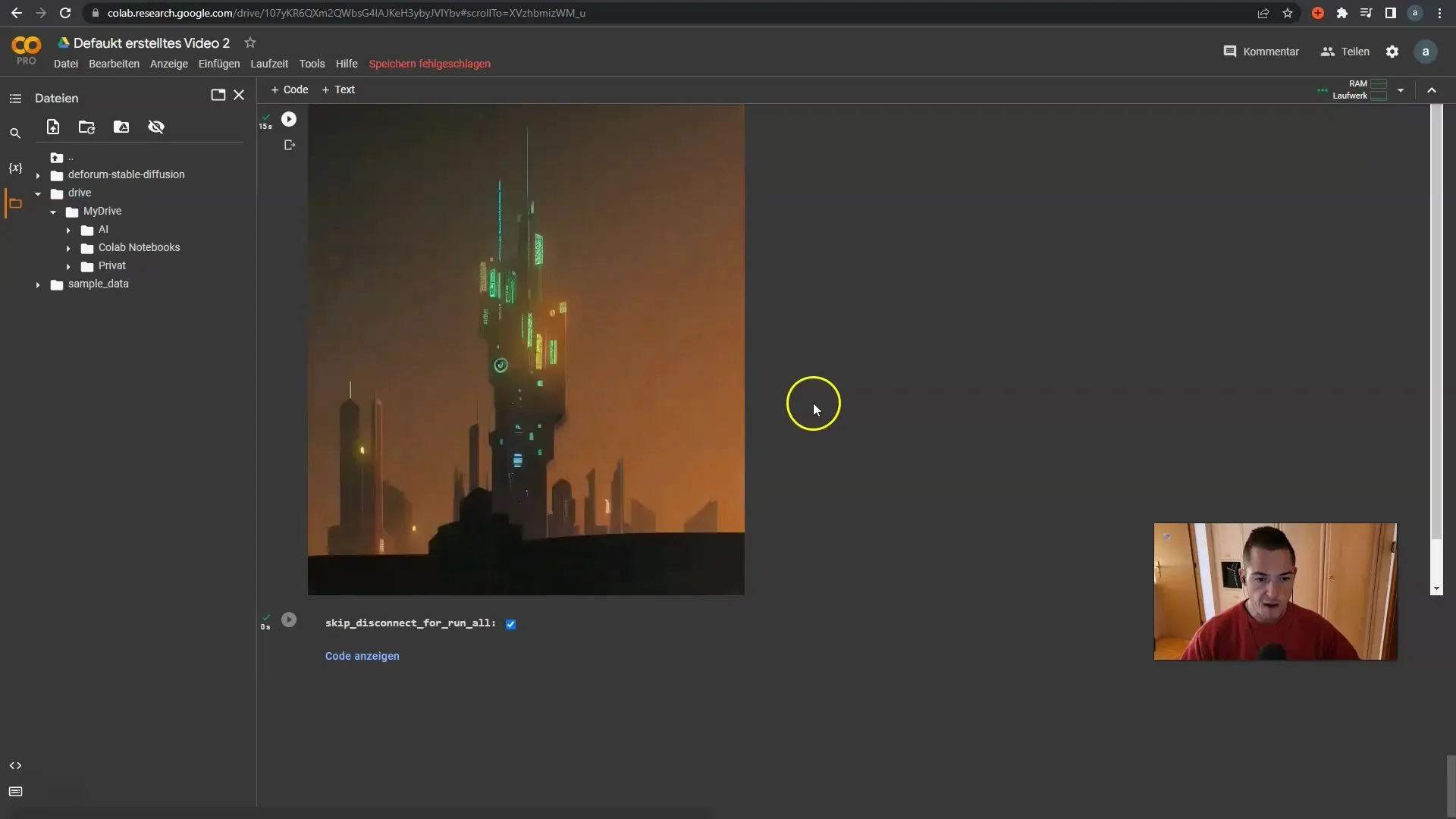Collapse the drive folder

(38, 193)
